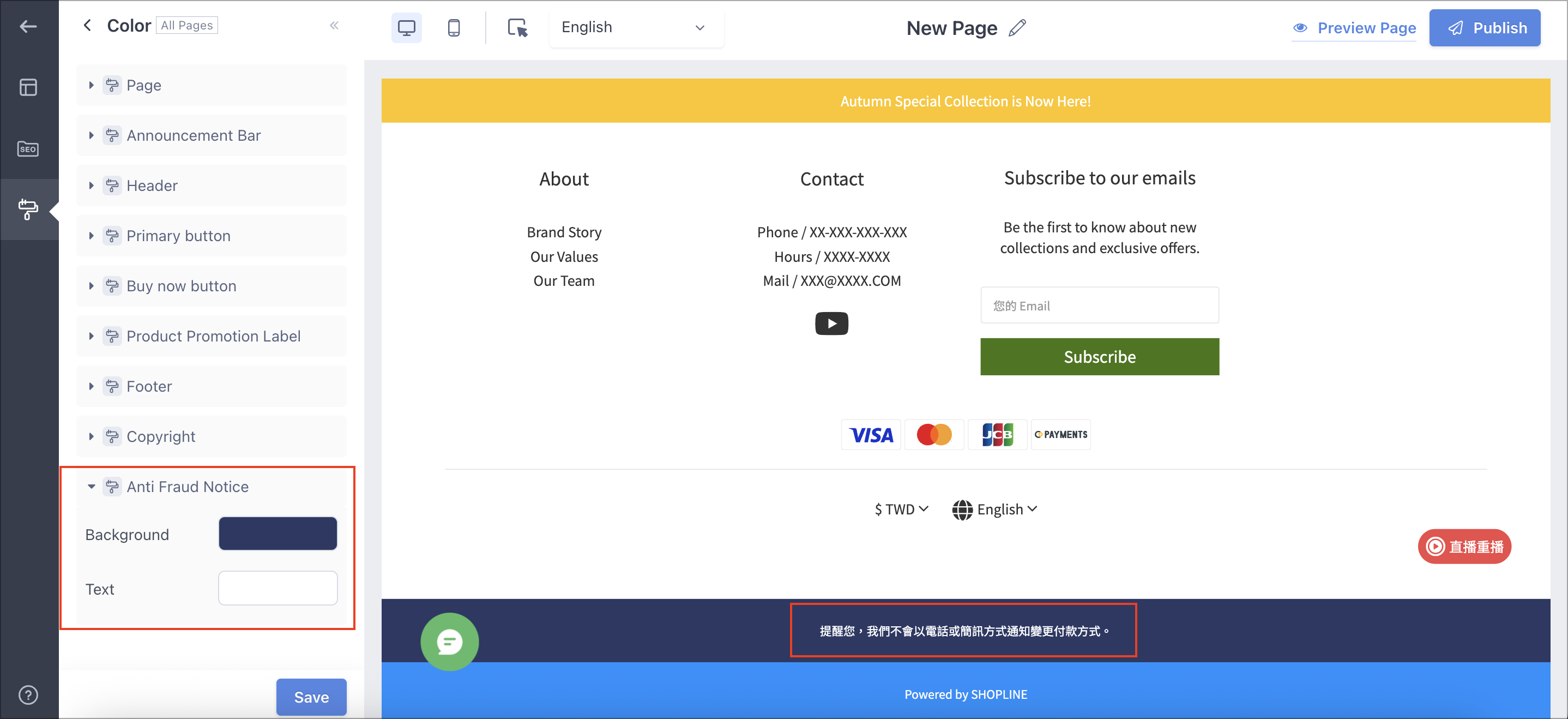Go back from the Color panel
1568x719 pixels.
[88, 25]
